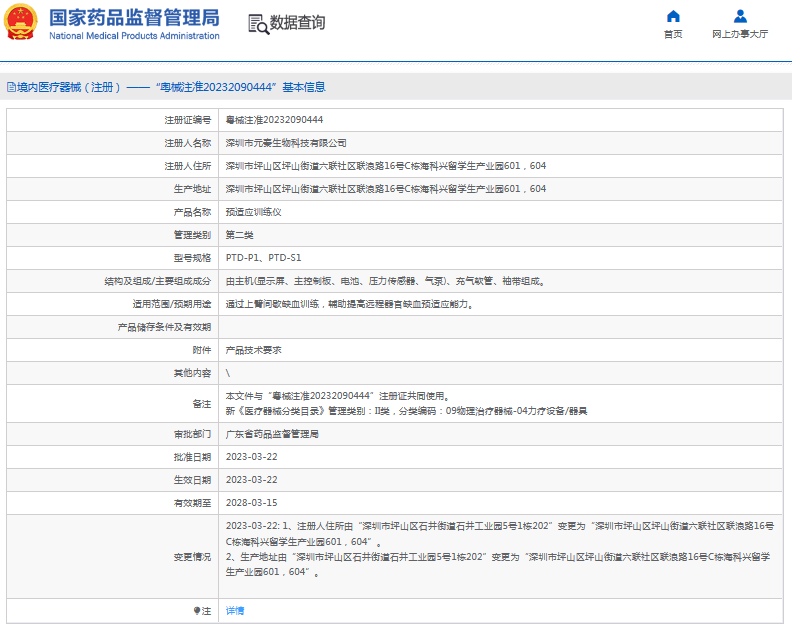
Task: Click the national emblem logo
Action: 21,22
